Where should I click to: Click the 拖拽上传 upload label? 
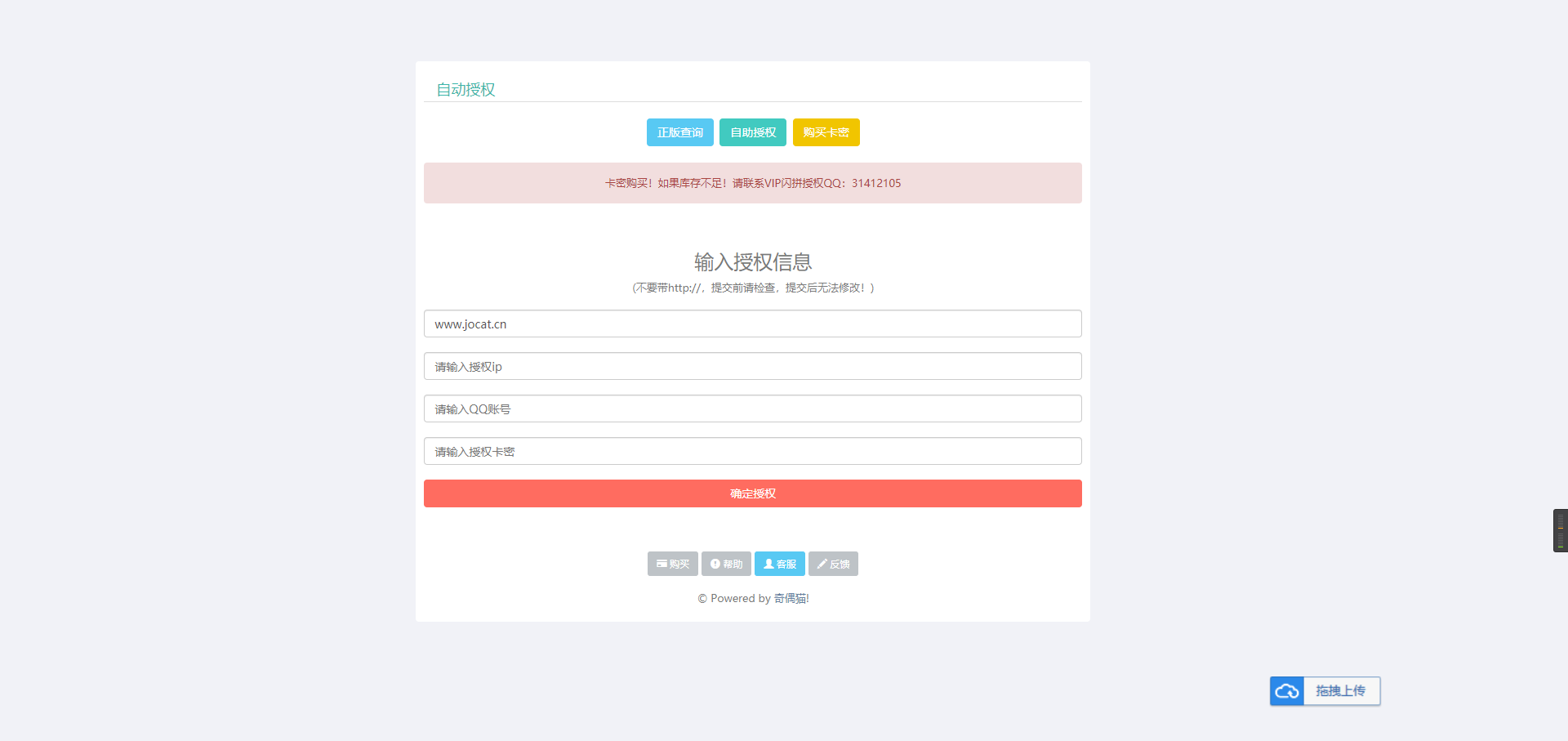coord(1341,691)
